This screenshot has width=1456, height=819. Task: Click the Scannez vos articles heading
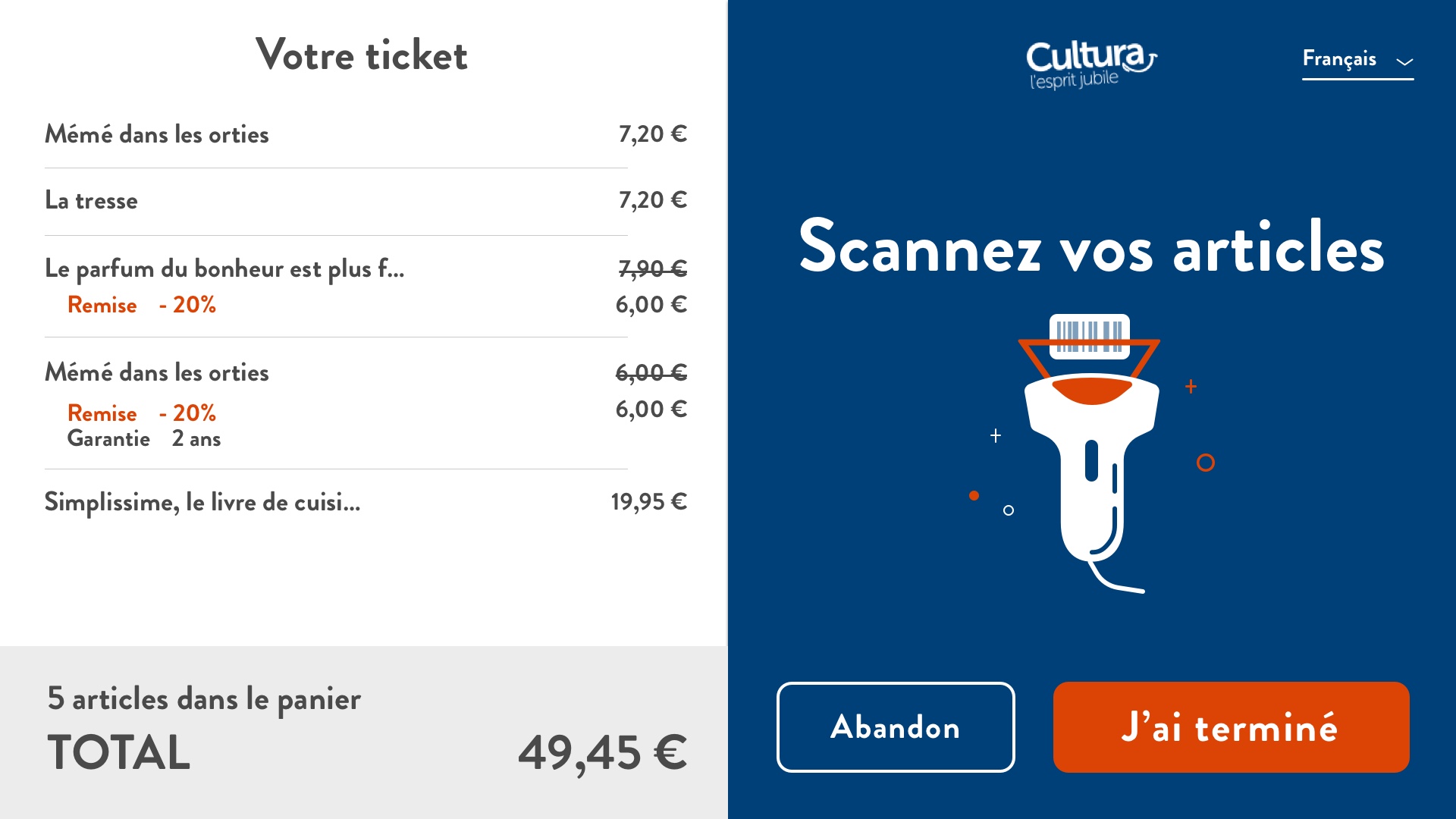tap(1091, 246)
